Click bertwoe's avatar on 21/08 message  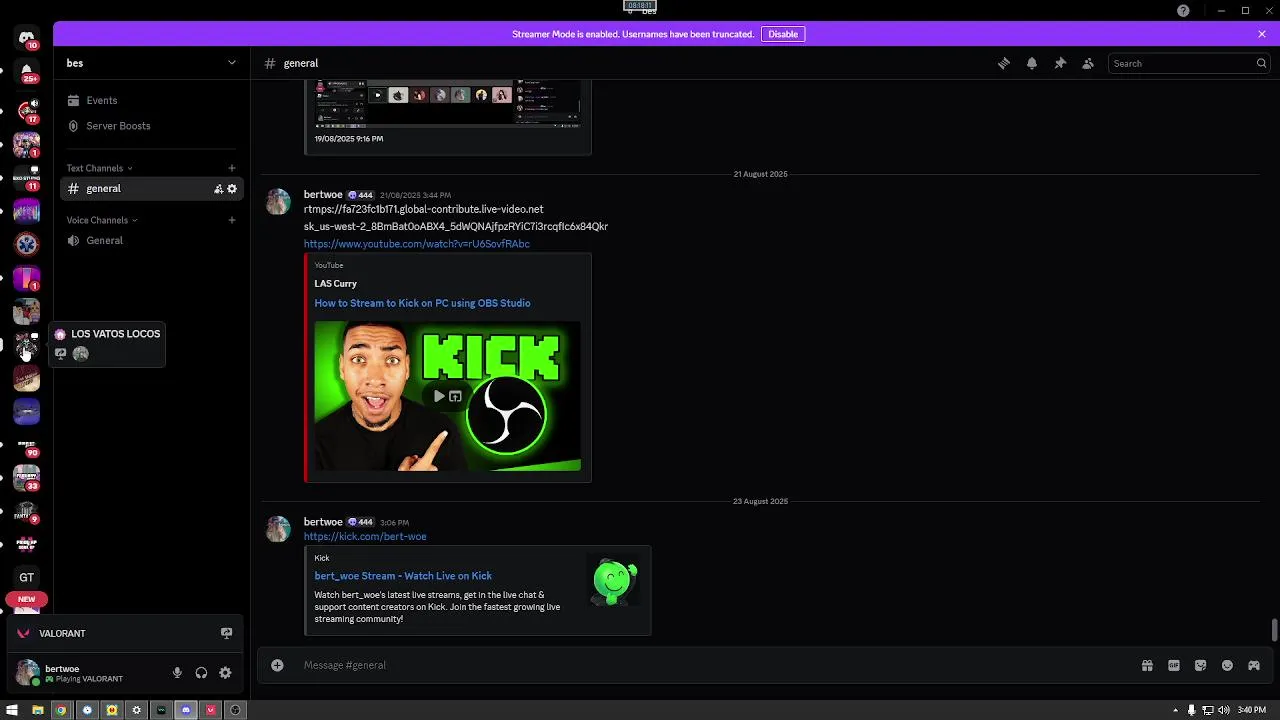click(x=278, y=202)
